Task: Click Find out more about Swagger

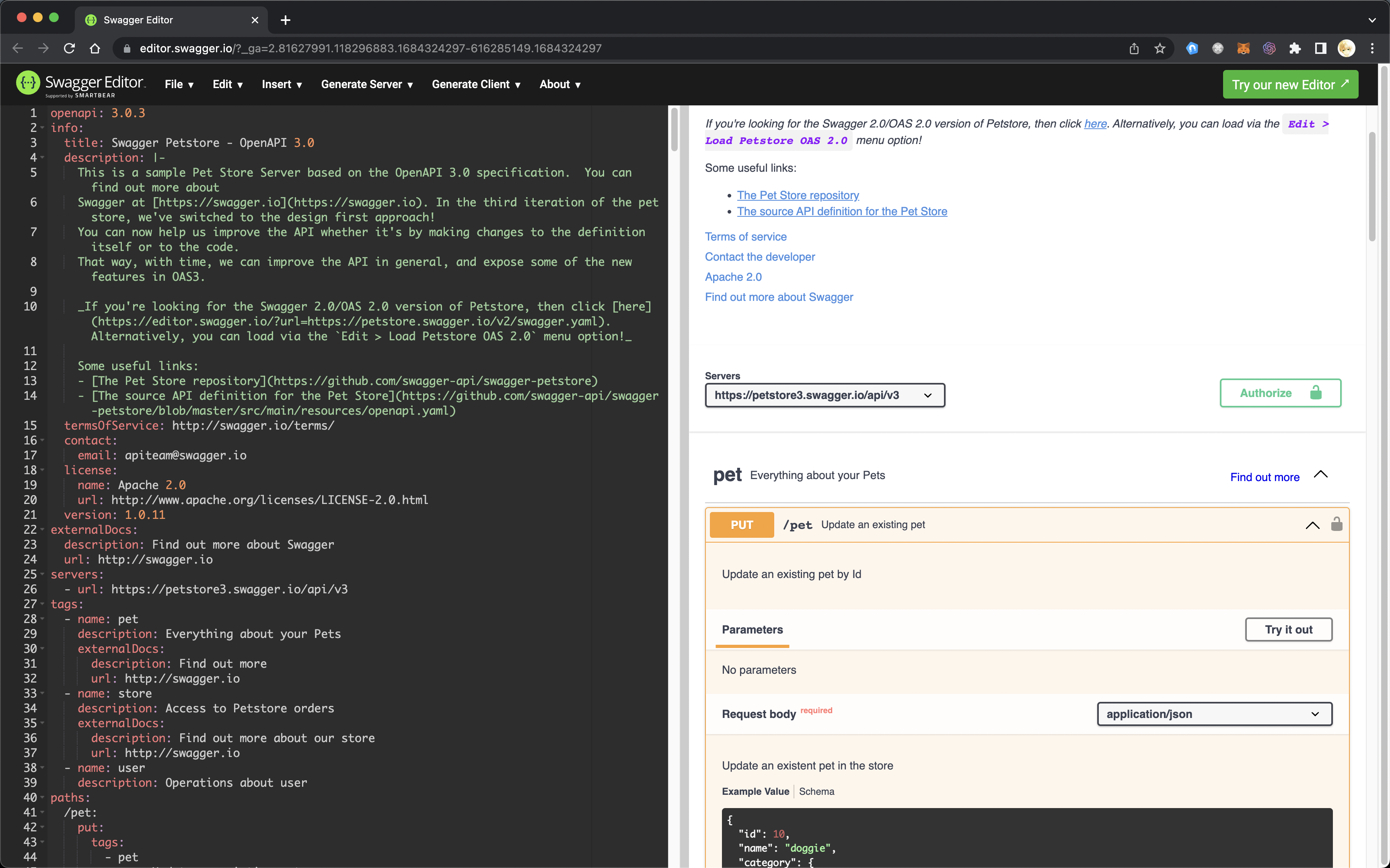Action: [779, 297]
